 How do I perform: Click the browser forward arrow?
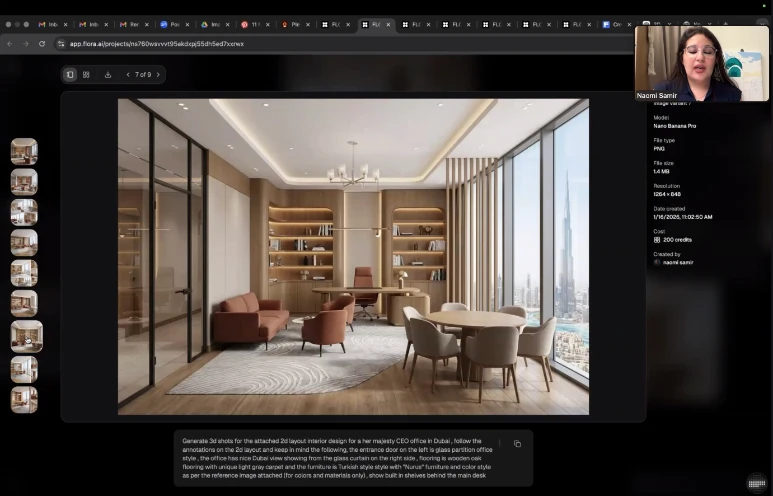25,44
